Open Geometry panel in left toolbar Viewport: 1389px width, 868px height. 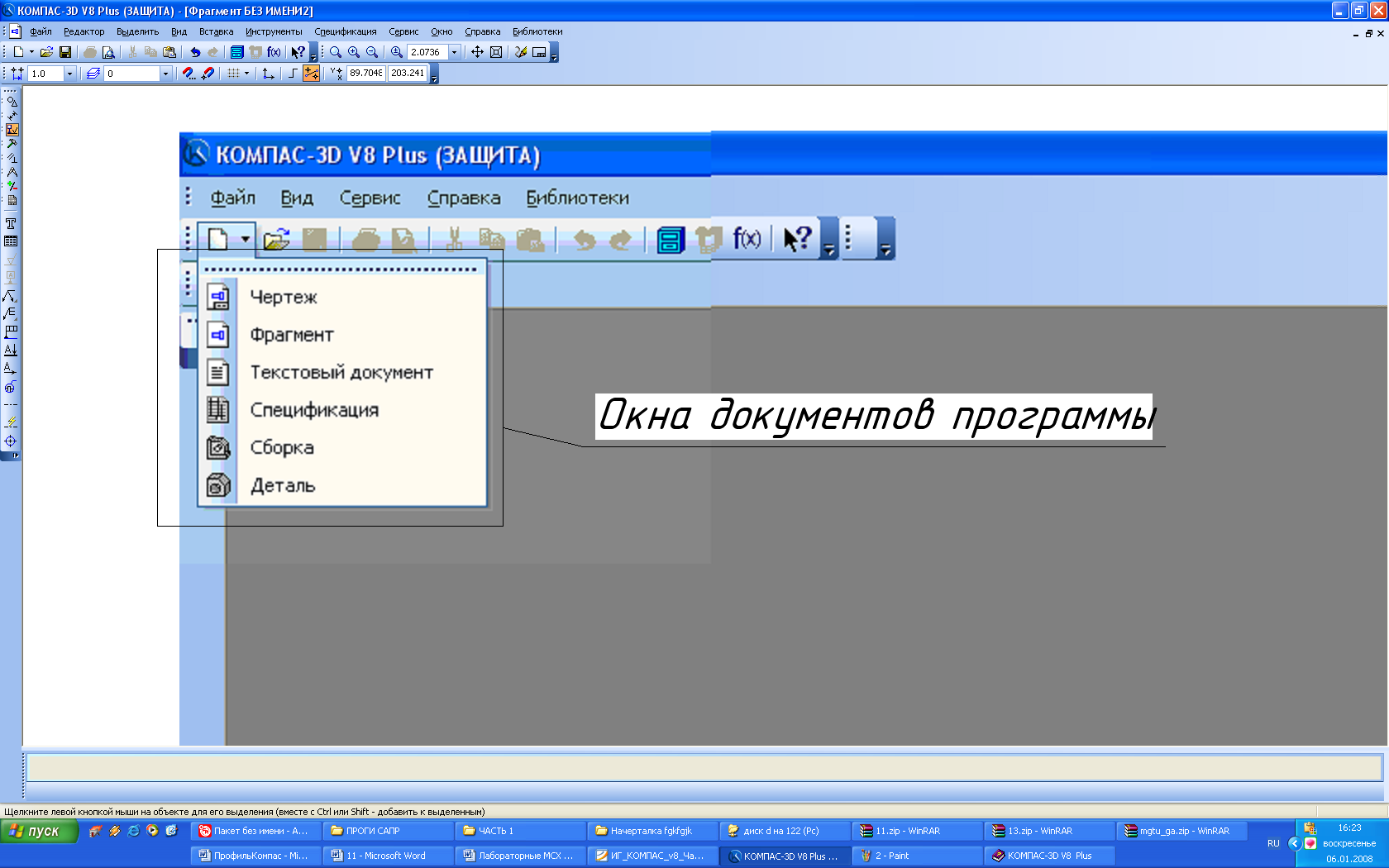point(12,102)
